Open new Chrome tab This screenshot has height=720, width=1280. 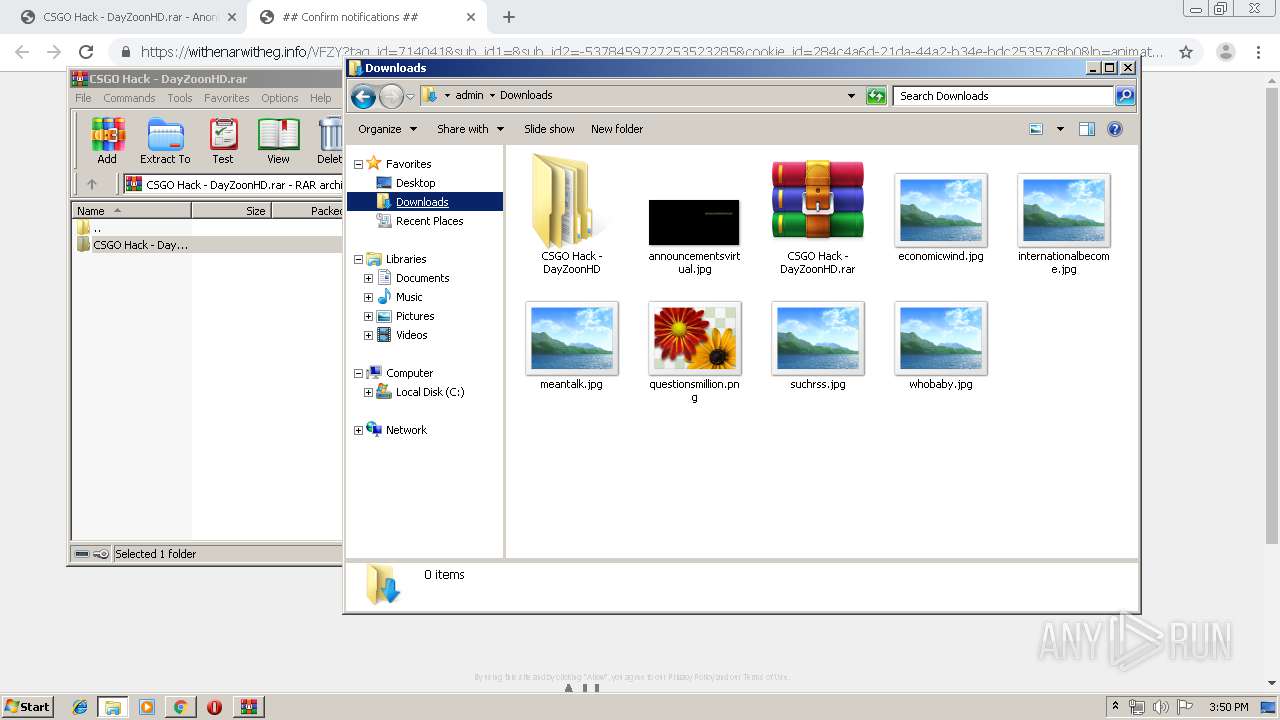coord(509,17)
